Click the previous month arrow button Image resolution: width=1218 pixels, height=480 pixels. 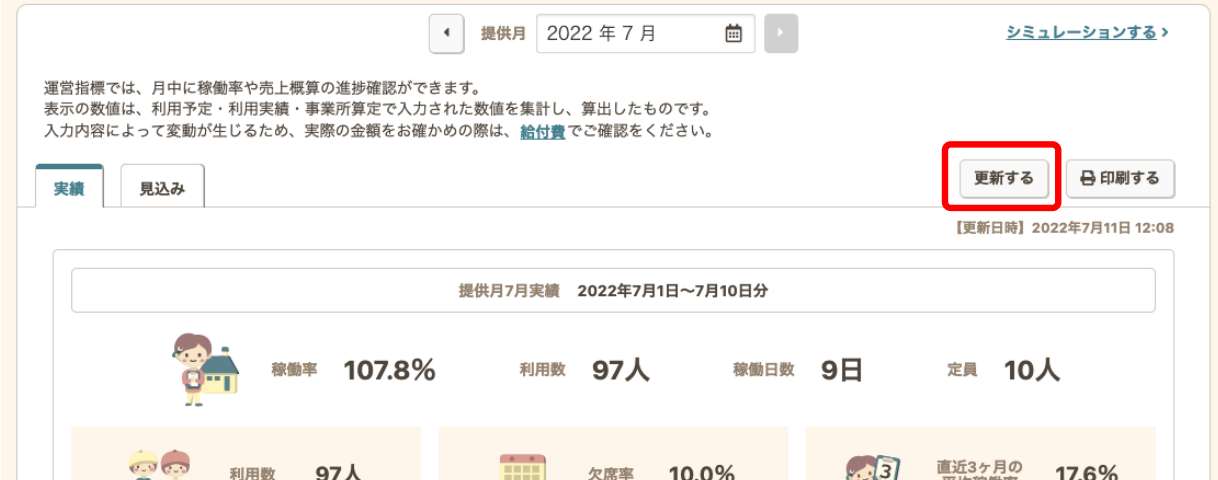click(x=446, y=33)
